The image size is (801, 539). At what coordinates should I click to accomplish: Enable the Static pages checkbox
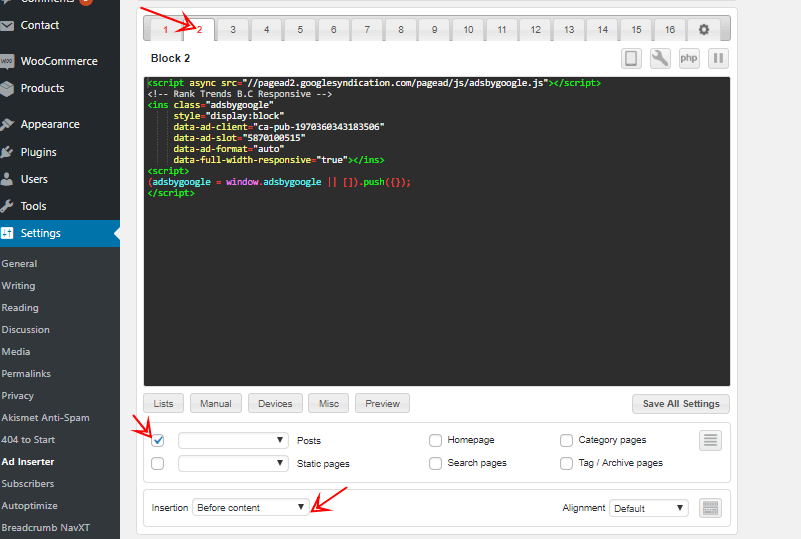click(x=158, y=463)
